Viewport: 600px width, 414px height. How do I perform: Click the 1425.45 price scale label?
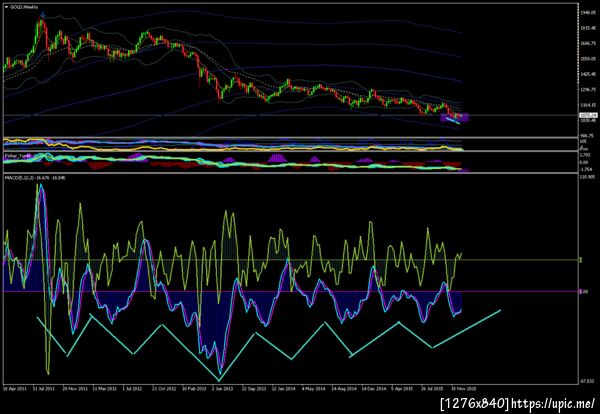(x=589, y=74)
